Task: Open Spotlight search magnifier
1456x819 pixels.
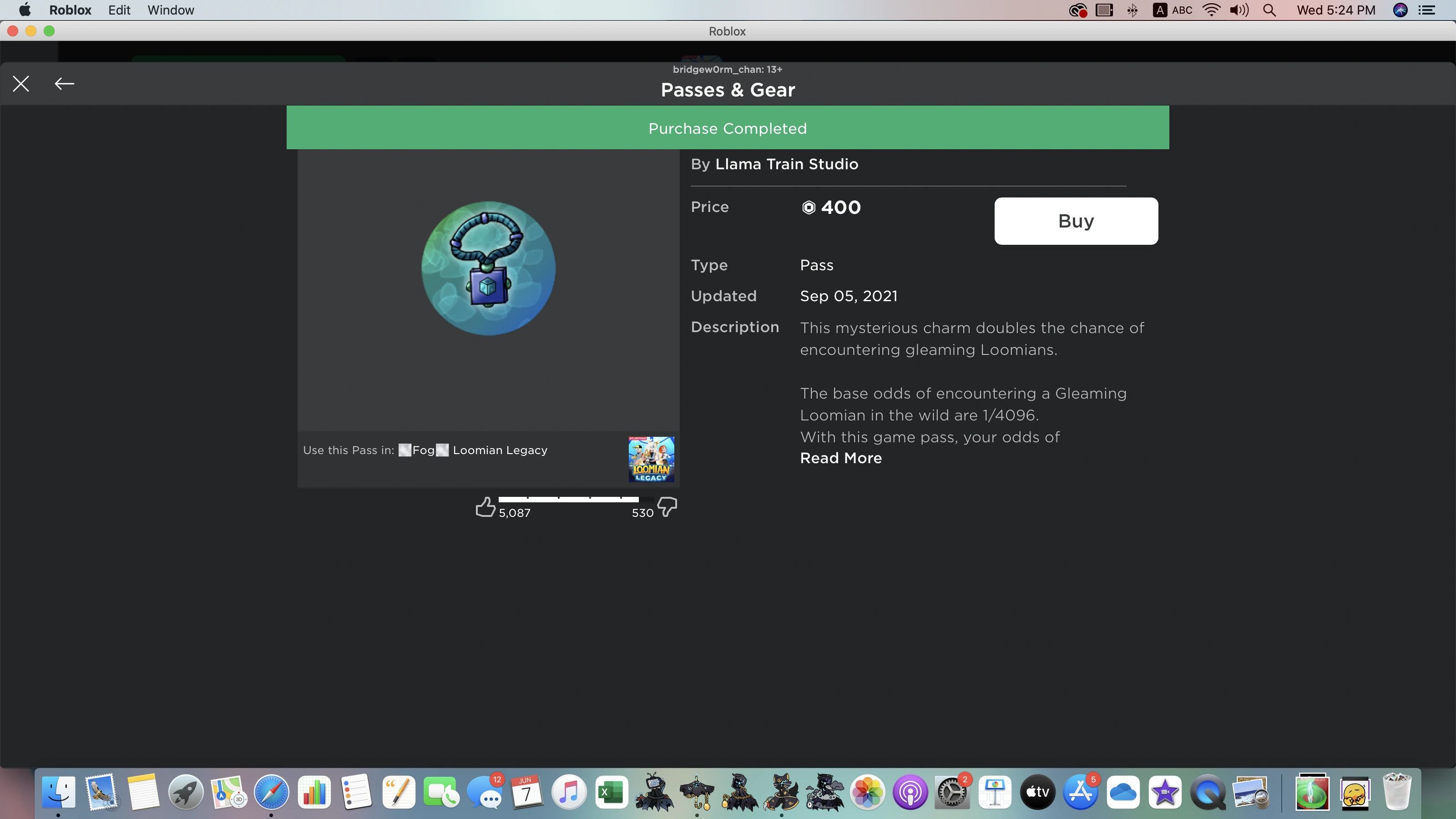Action: 1269,10
